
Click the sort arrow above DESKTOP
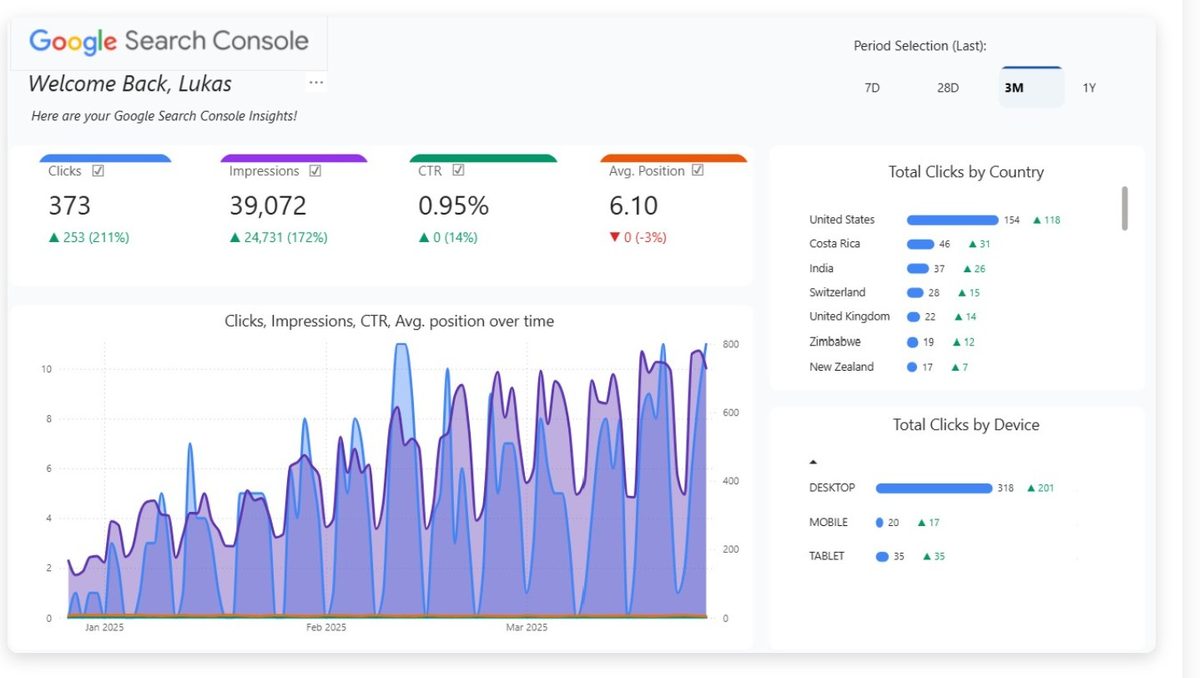[x=813, y=462]
